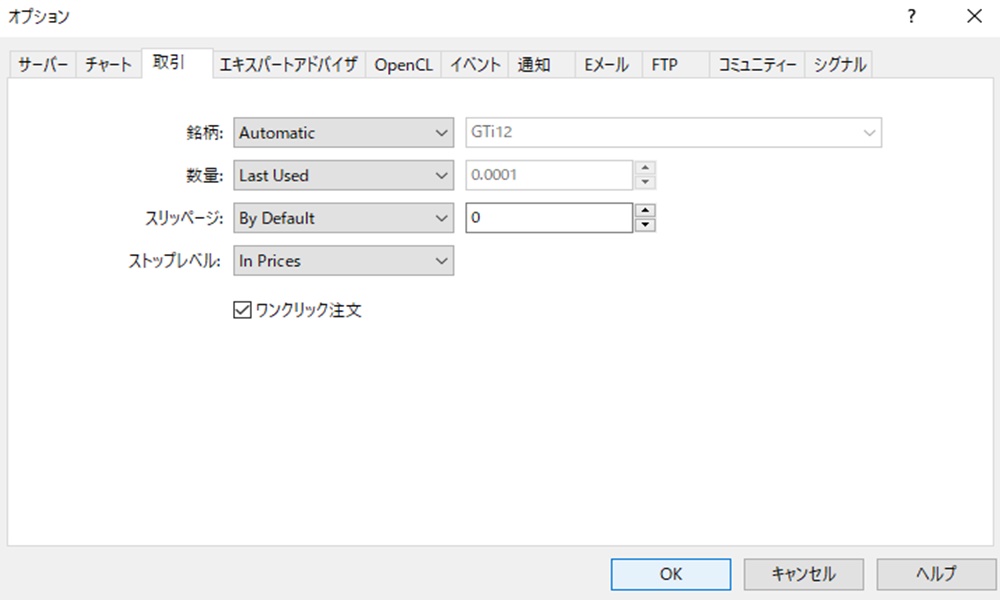Expand the GTi12 symbol dropdown
Image resolution: width=1000 pixels, height=600 pixels.
coord(868,132)
